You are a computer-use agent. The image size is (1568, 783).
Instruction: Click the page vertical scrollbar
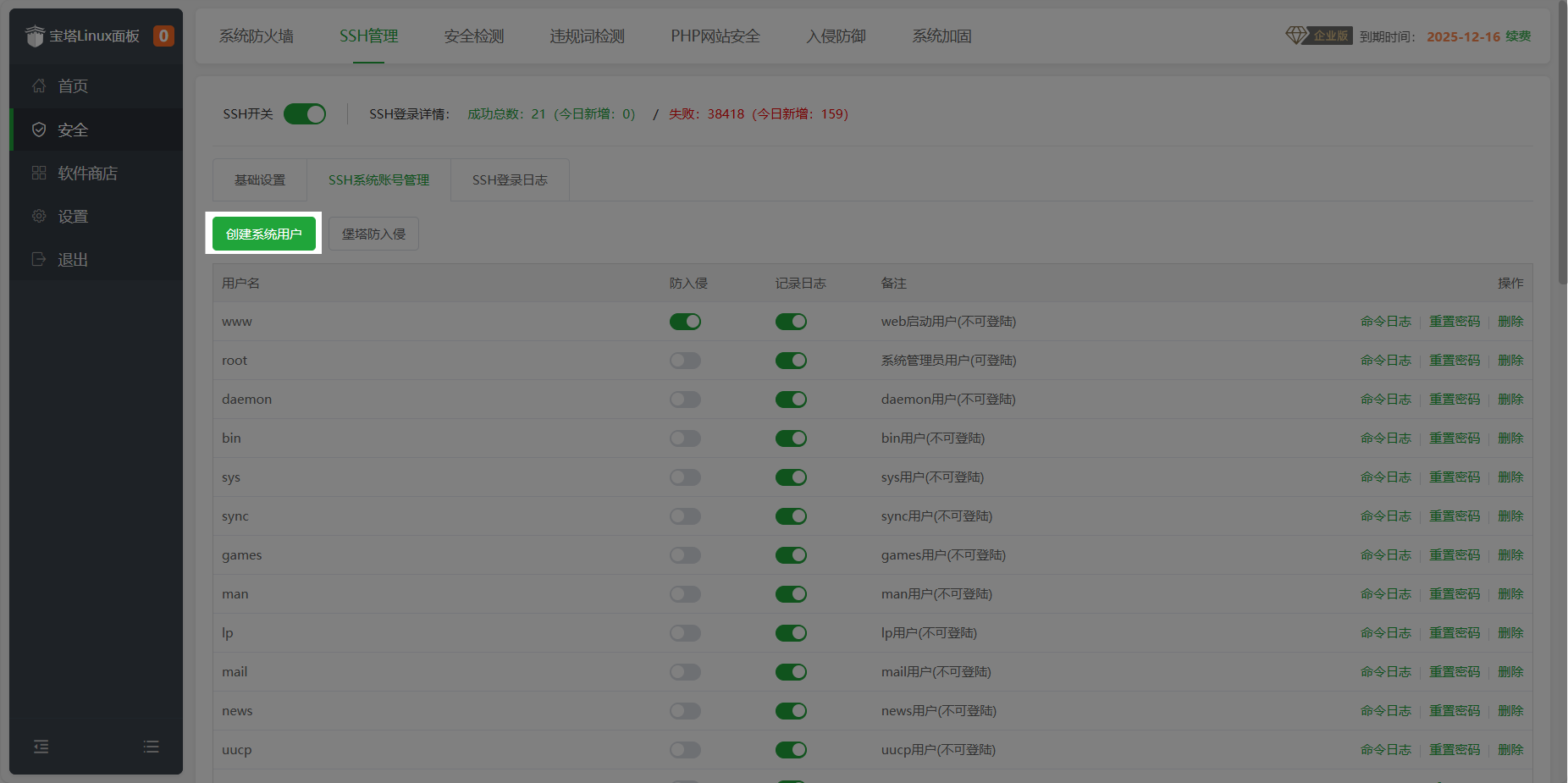point(1562,144)
